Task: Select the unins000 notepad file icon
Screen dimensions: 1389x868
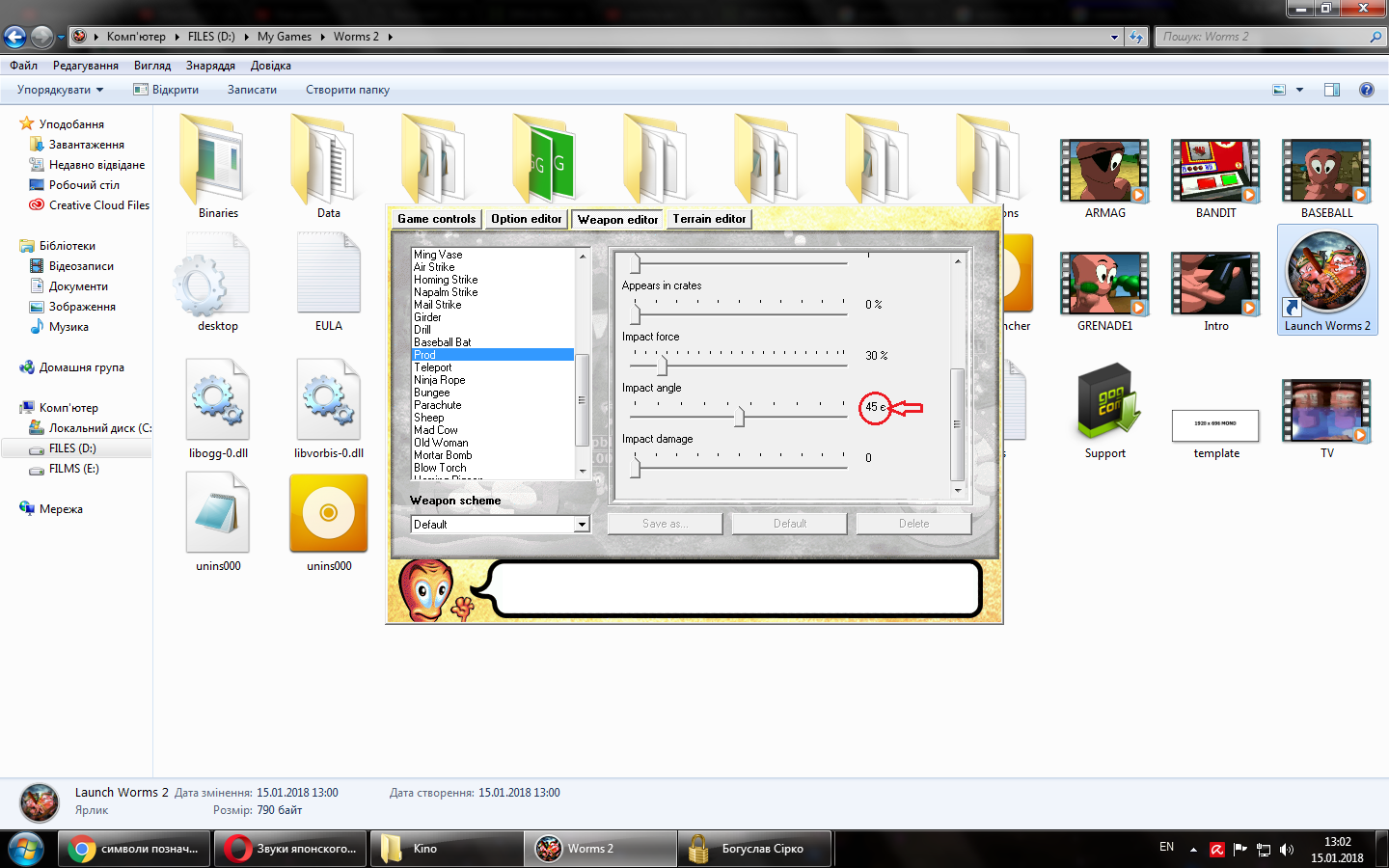Action: (218, 512)
